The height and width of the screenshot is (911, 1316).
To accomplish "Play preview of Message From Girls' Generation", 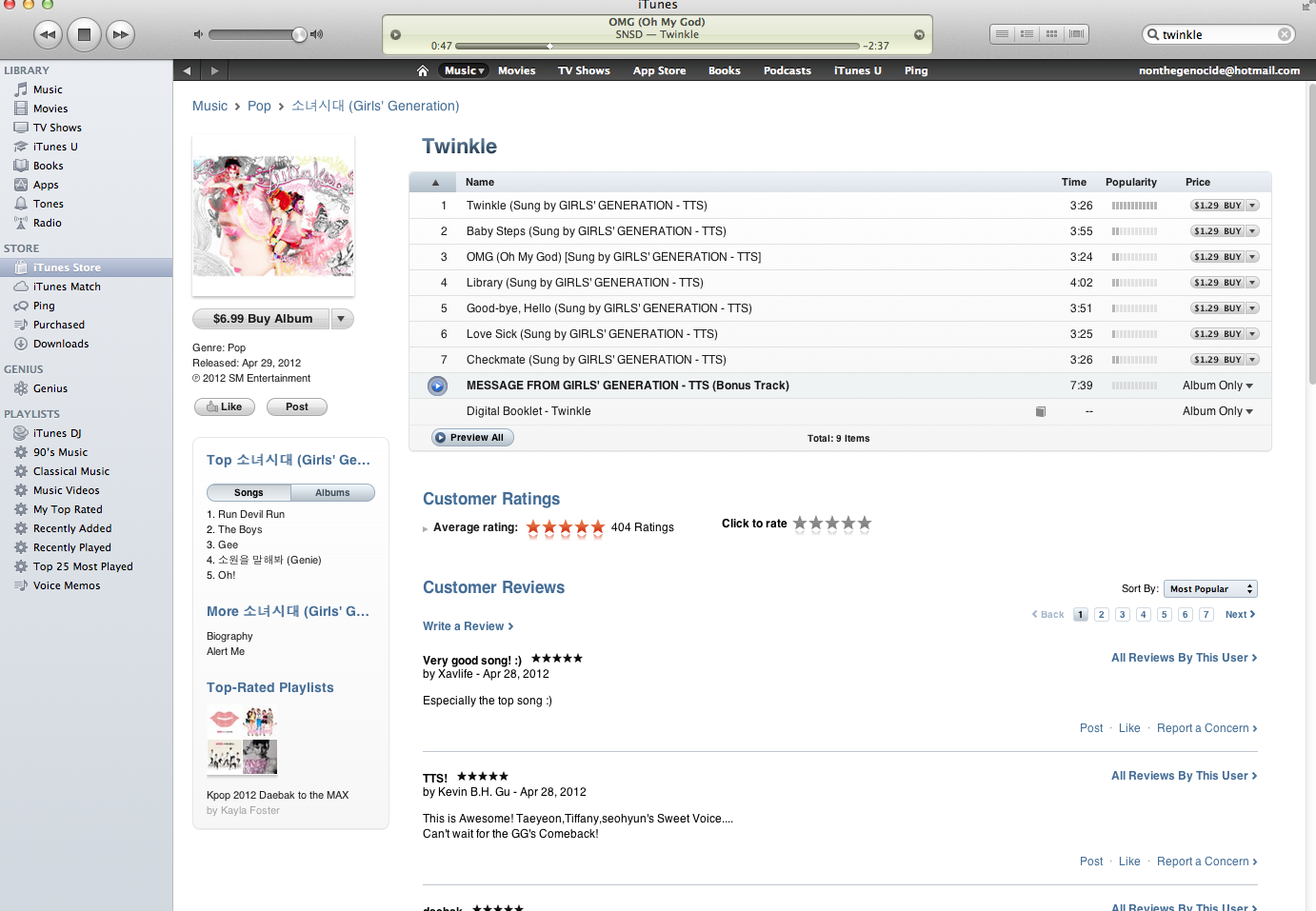I will (437, 386).
